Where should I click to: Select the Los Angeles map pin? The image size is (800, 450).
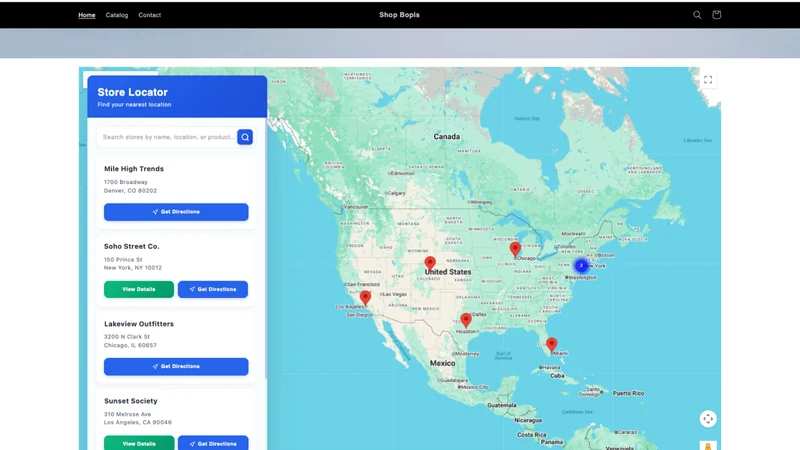coord(365,297)
